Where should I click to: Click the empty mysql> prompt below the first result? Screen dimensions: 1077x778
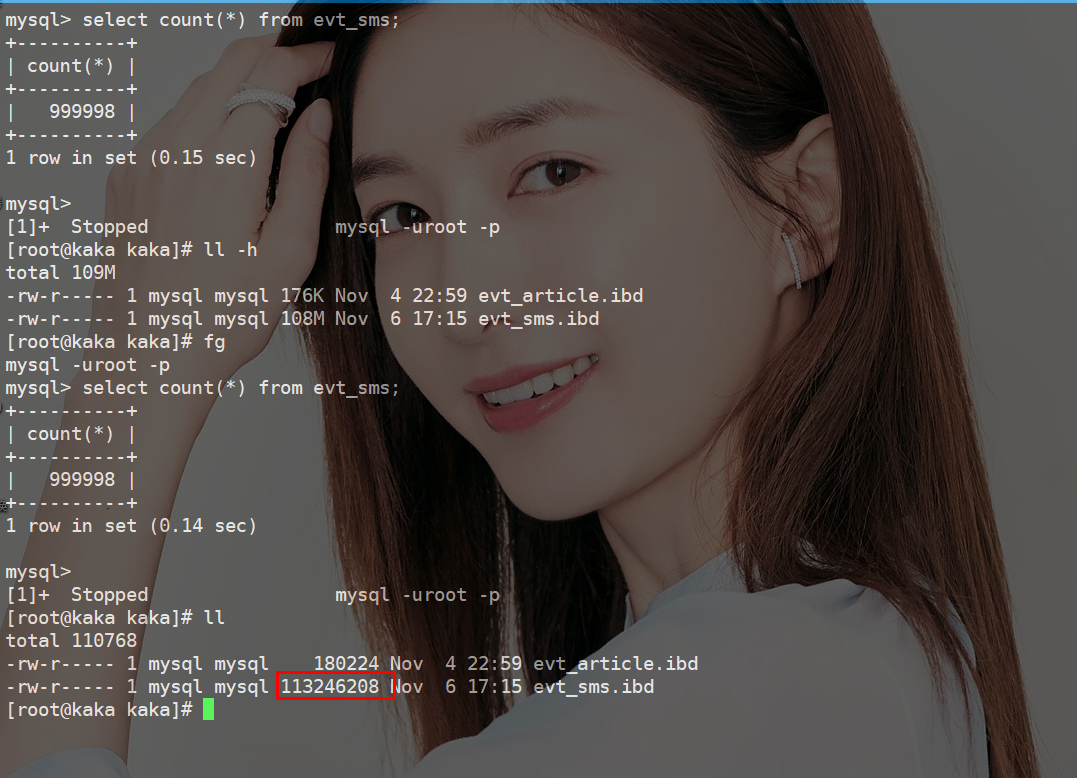tap(38, 204)
